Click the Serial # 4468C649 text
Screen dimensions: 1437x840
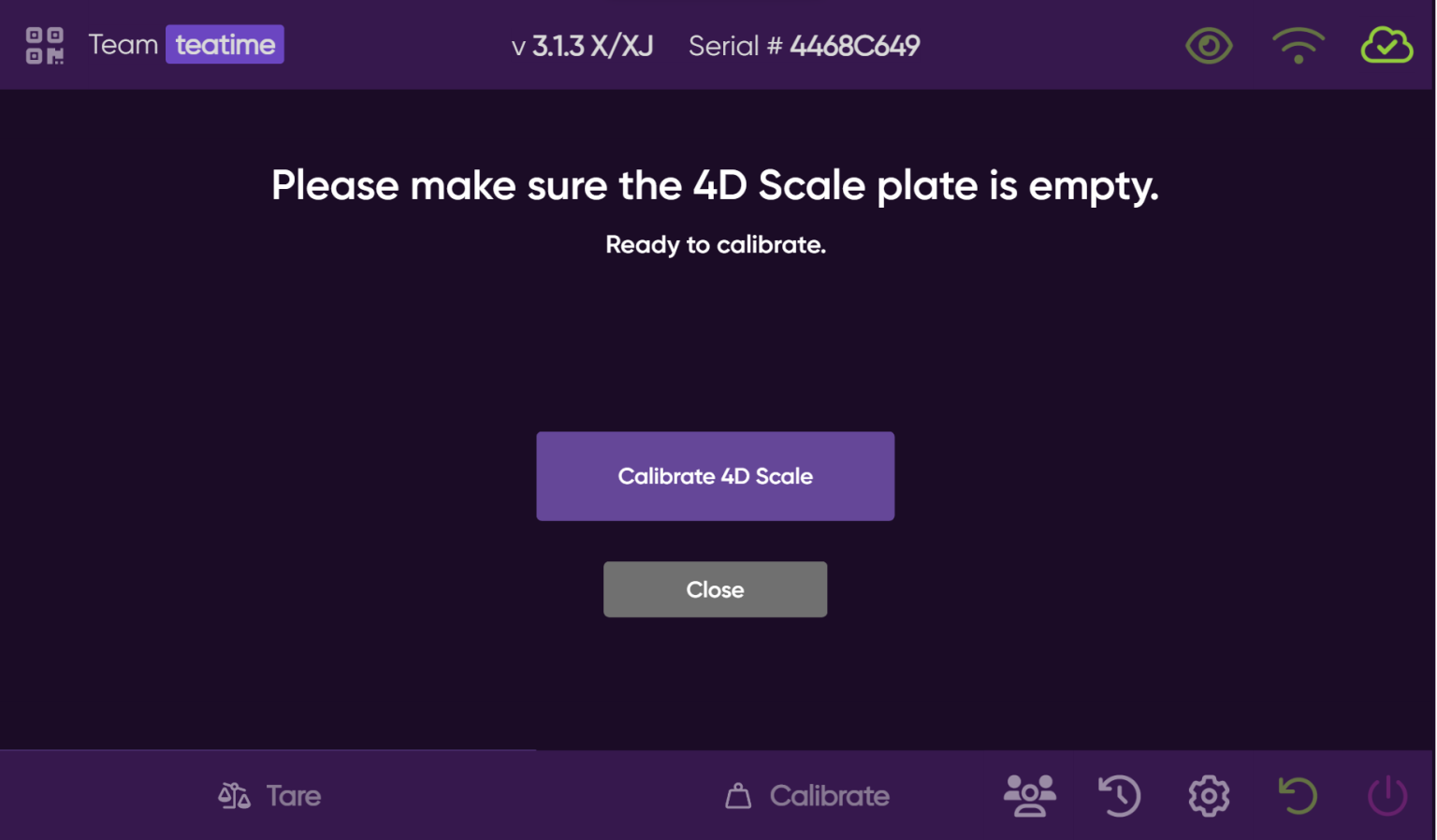(x=805, y=45)
